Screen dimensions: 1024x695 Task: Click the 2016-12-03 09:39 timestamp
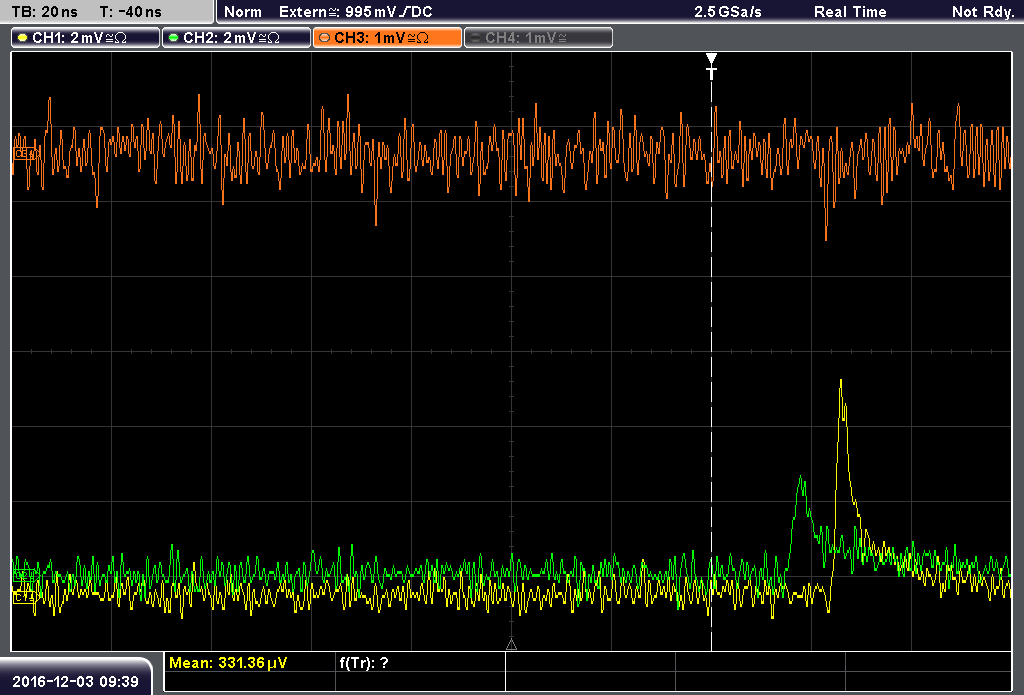click(x=75, y=681)
